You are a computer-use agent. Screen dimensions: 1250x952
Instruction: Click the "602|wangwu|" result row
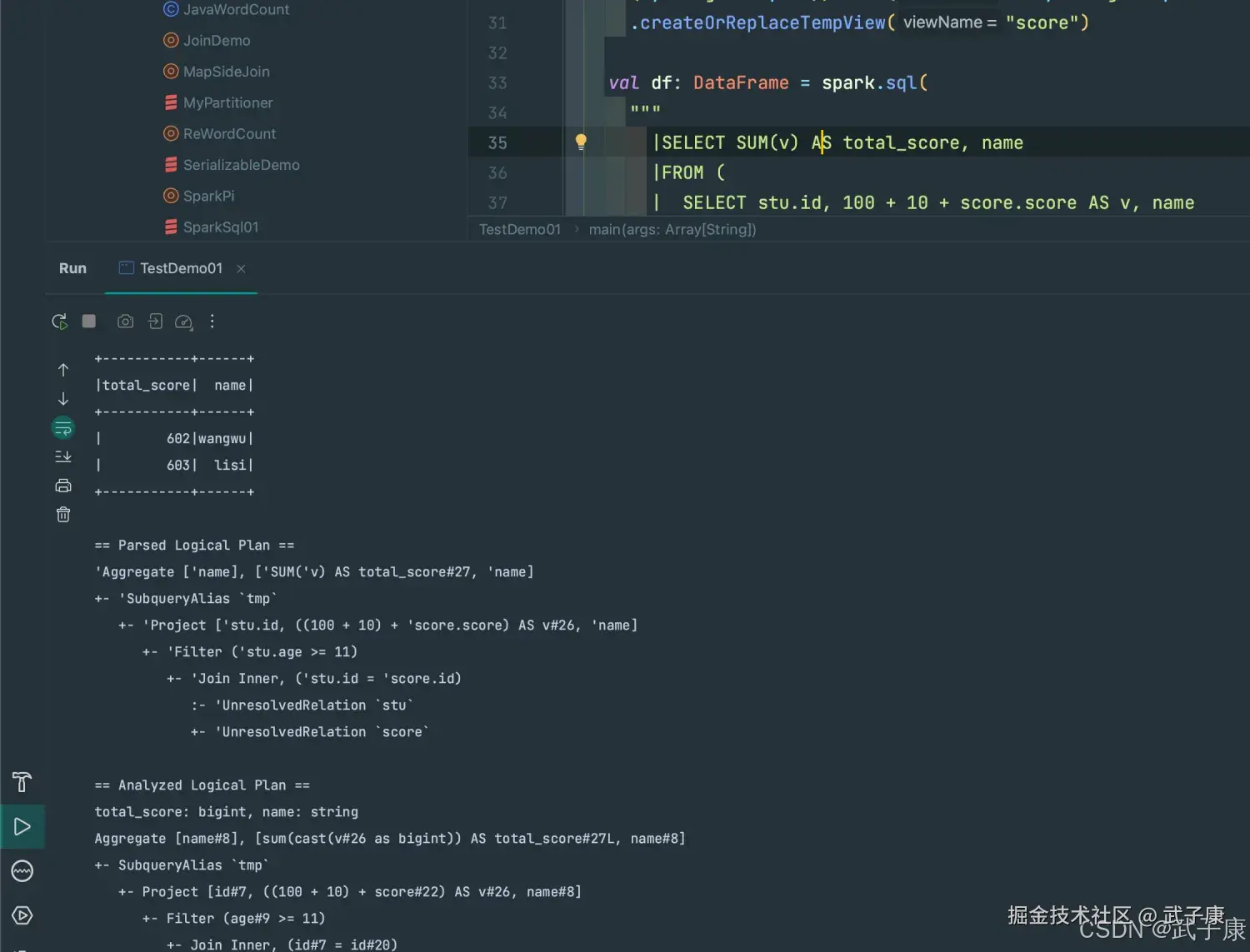pos(174,439)
